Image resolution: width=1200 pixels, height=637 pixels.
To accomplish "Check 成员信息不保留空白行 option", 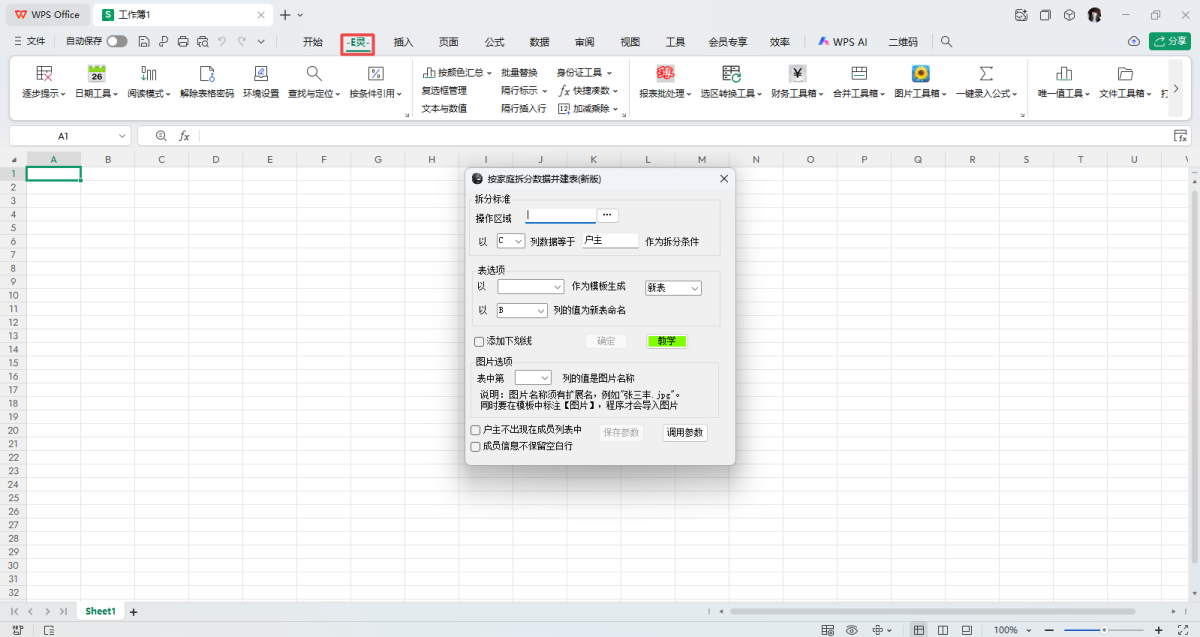I will 476,446.
